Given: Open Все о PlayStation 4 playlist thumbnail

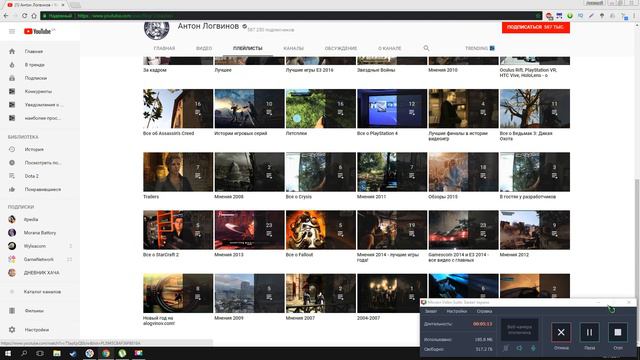Looking at the screenshot, I should coord(392,109).
